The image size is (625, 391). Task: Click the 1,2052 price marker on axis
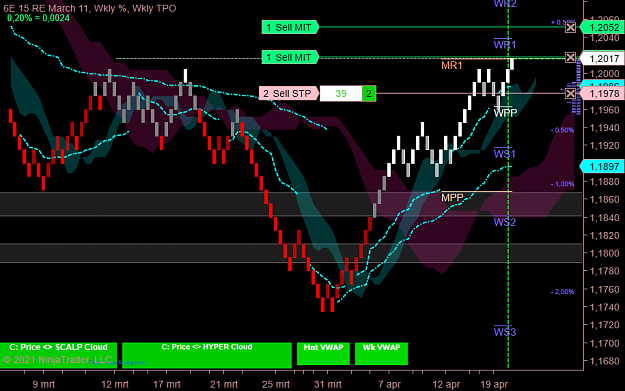(x=602, y=27)
